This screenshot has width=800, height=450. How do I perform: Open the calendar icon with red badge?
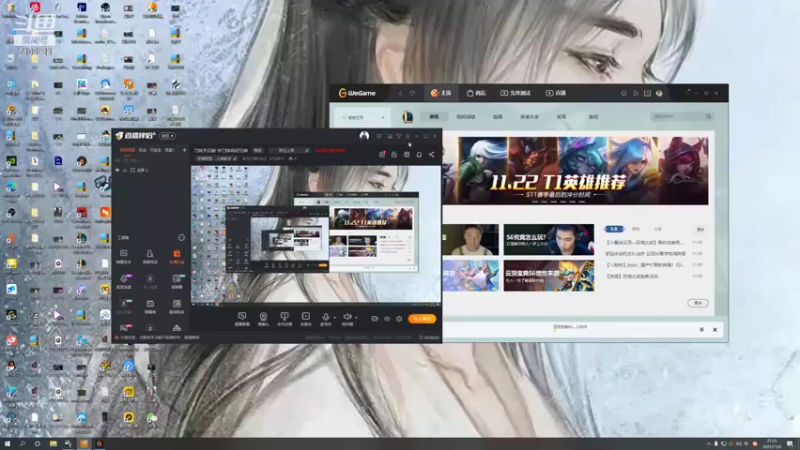382,154
